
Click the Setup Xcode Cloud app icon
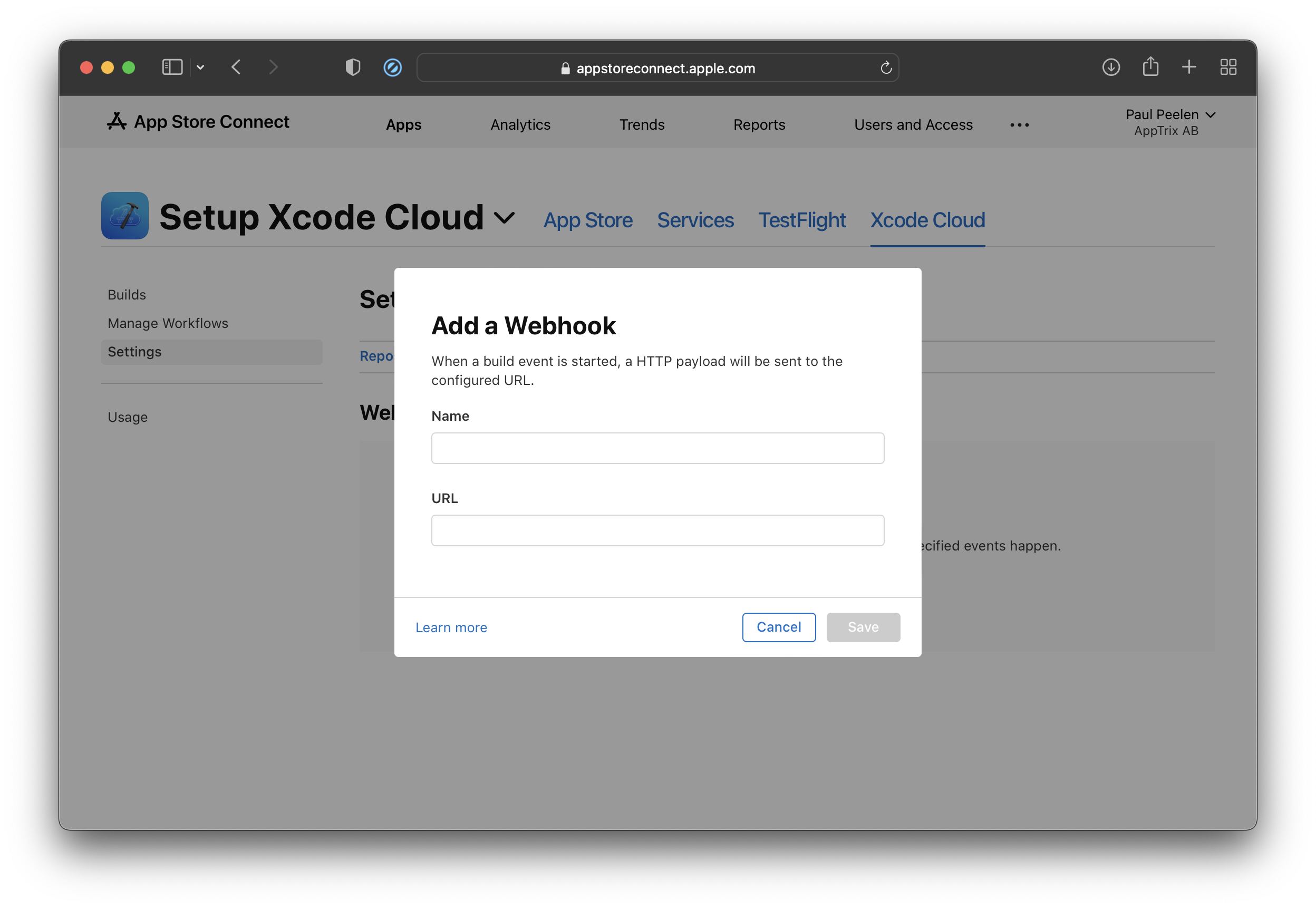[124, 216]
